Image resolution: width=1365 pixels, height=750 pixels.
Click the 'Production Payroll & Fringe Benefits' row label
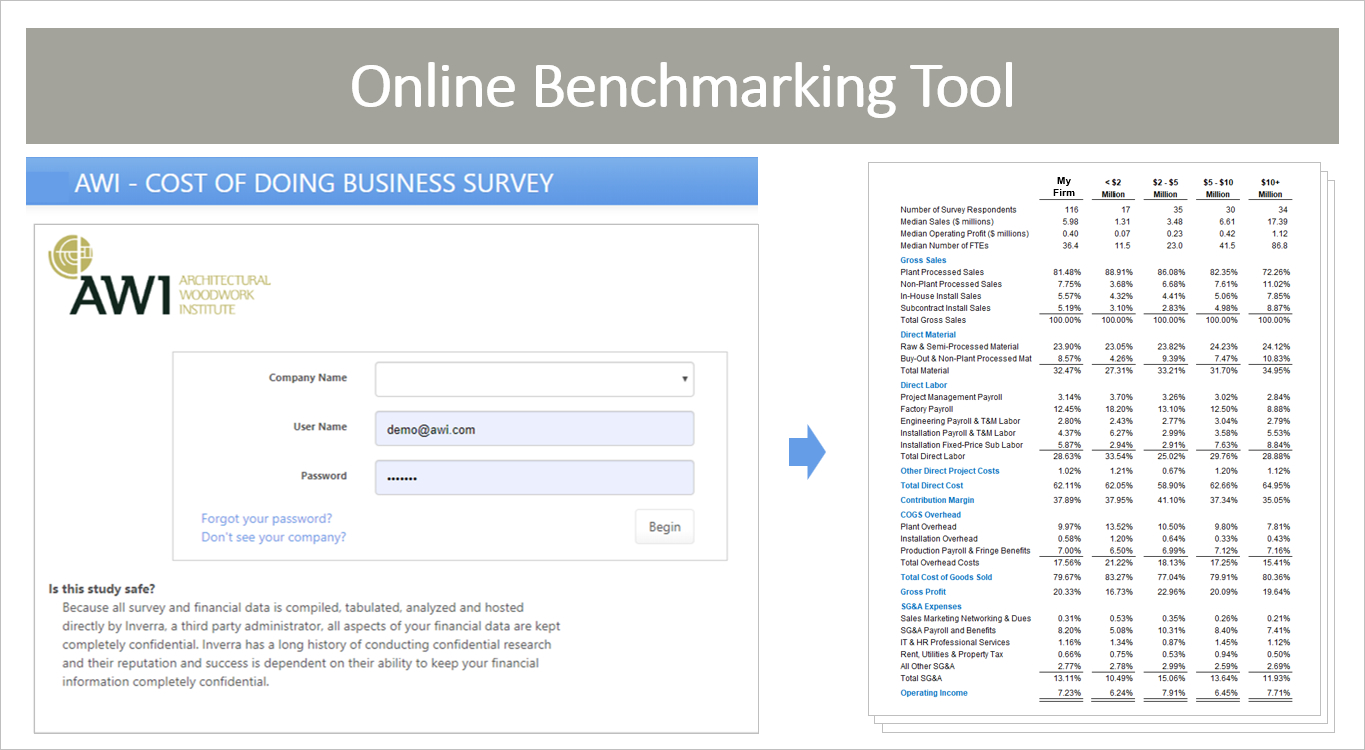(965, 551)
